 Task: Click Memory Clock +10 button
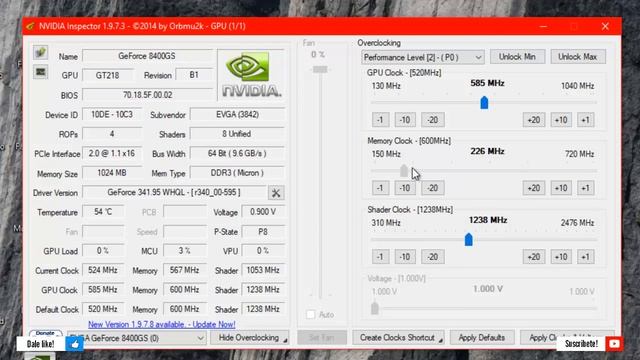[561, 188]
